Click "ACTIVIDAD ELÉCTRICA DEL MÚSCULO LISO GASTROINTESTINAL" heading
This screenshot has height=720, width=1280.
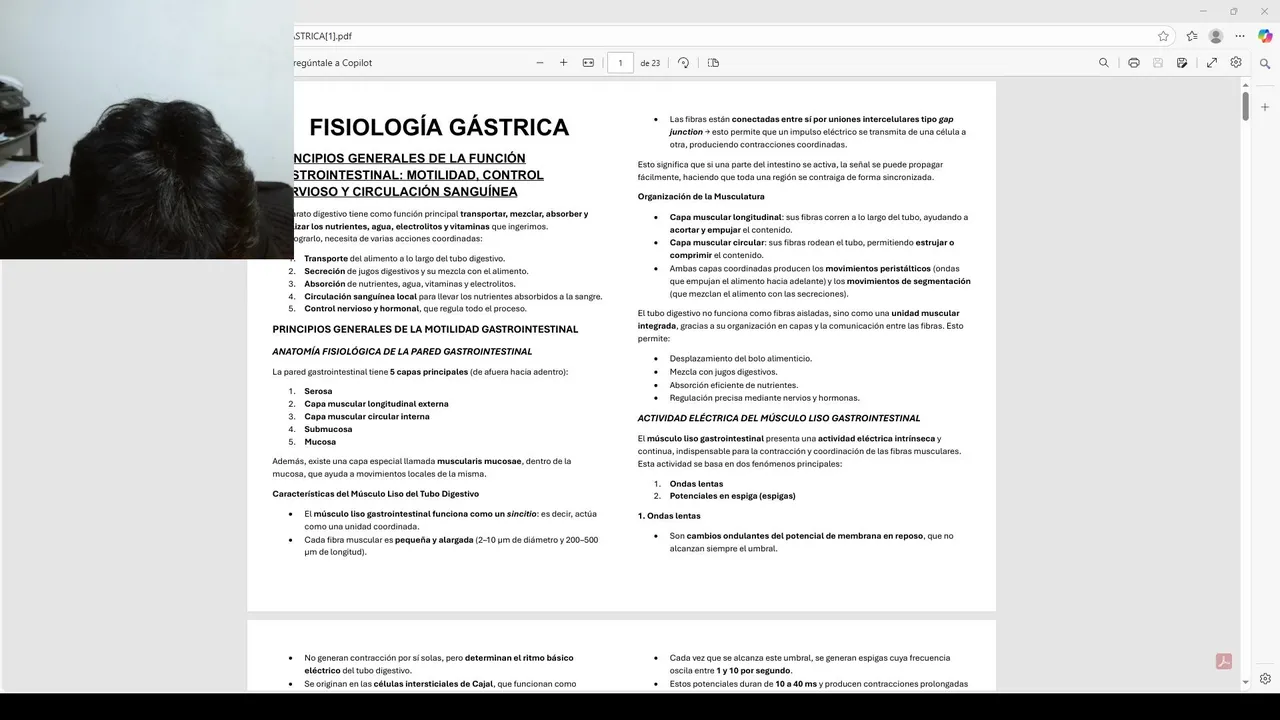point(779,418)
